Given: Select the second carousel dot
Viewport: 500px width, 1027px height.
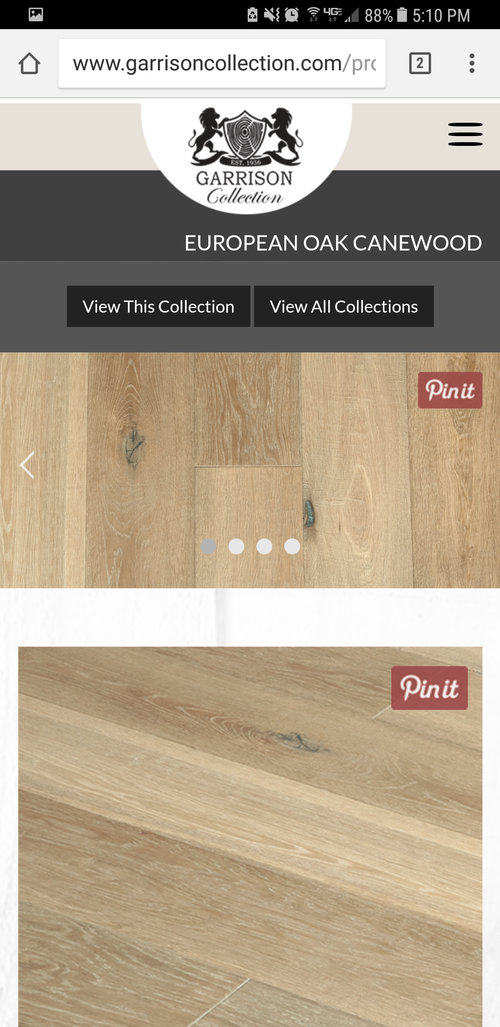Looking at the screenshot, I should (x=237, y=546).
